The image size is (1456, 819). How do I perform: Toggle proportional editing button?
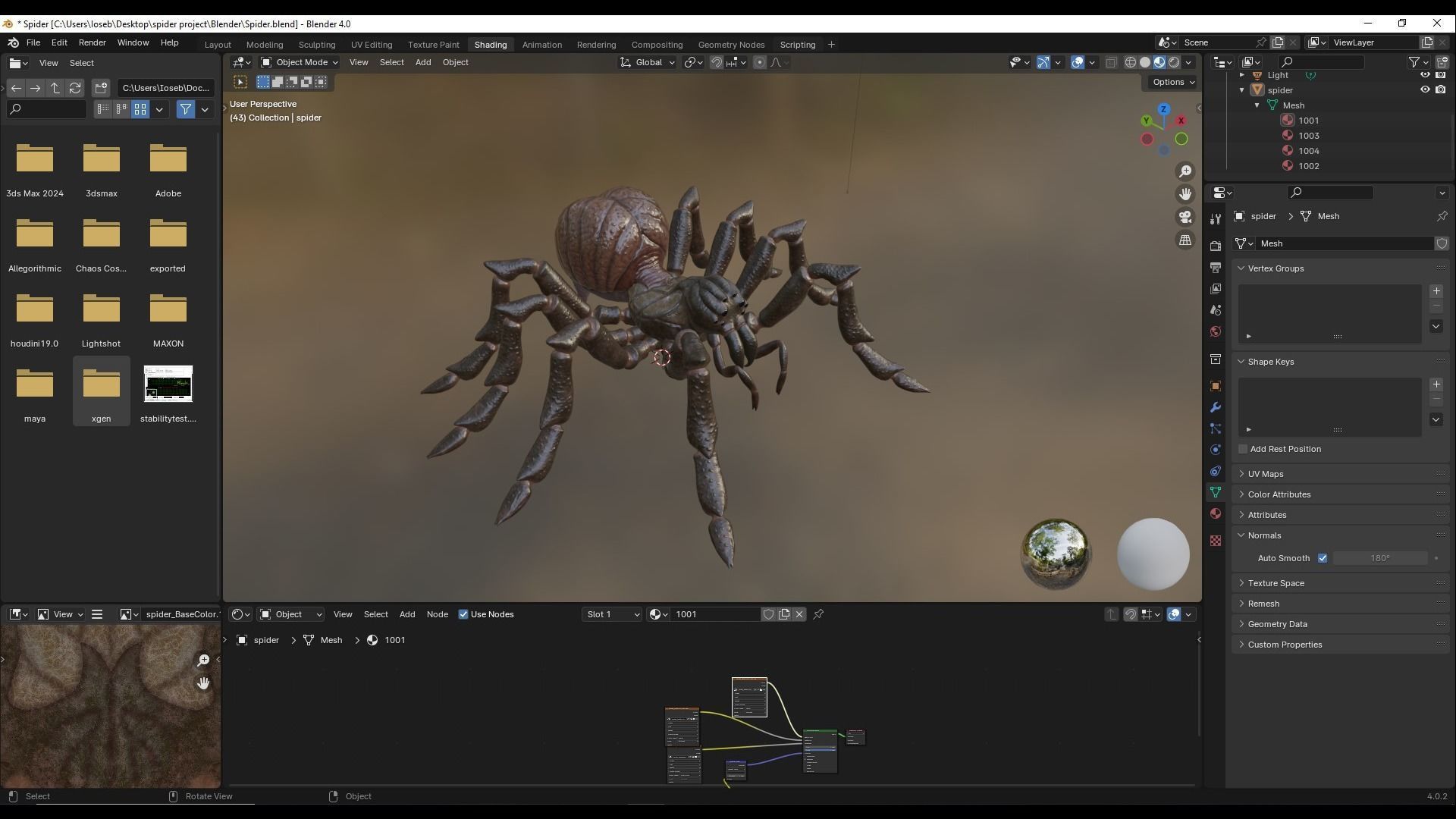(x=760, y=62)
